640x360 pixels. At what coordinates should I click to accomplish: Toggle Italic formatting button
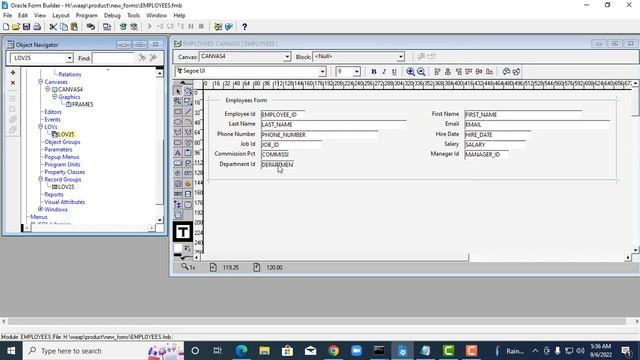384,72
